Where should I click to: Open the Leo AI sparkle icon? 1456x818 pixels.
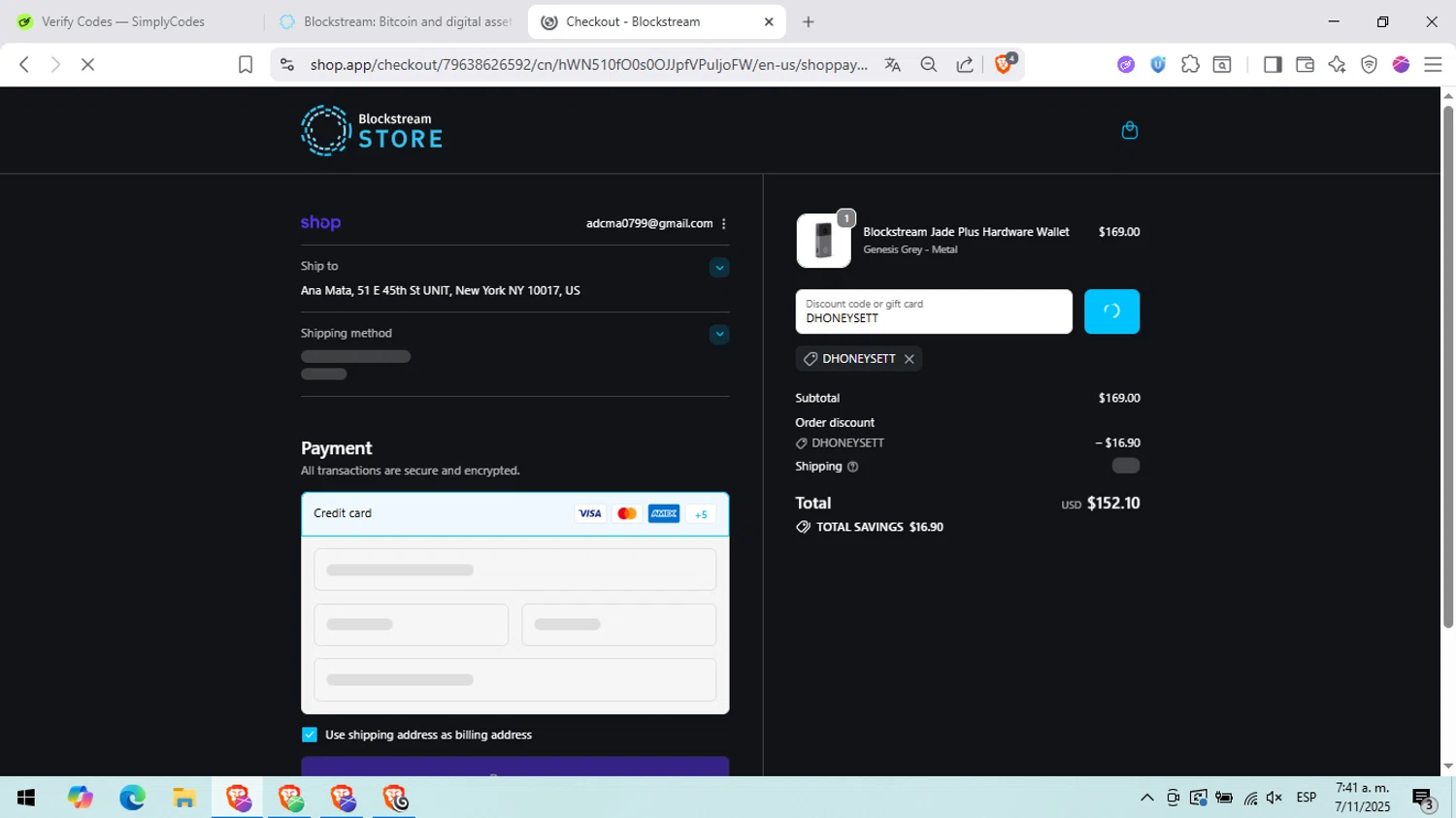(x=1337, y=64)
